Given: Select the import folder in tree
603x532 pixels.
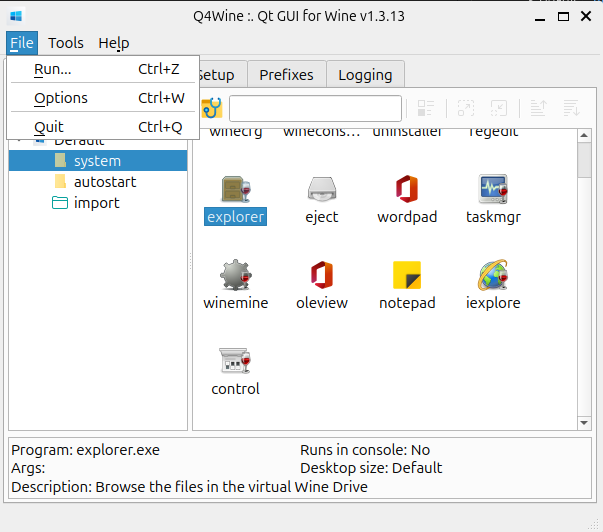Looking at the screenshot, I should point(96,203).
